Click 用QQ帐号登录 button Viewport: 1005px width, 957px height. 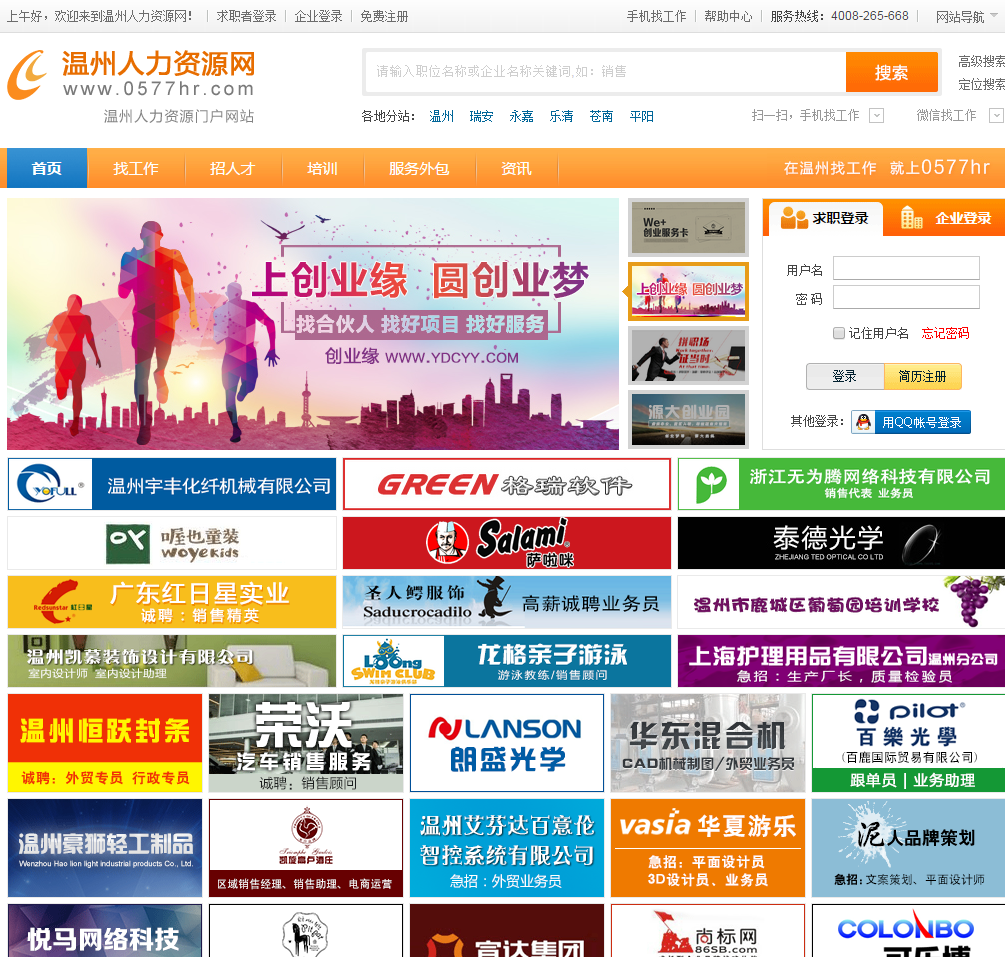tap(911, 422)
